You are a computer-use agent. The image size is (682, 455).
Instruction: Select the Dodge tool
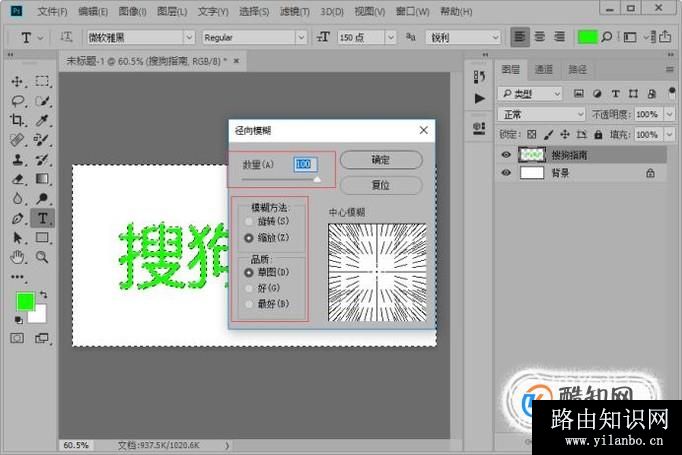[42, 198]
